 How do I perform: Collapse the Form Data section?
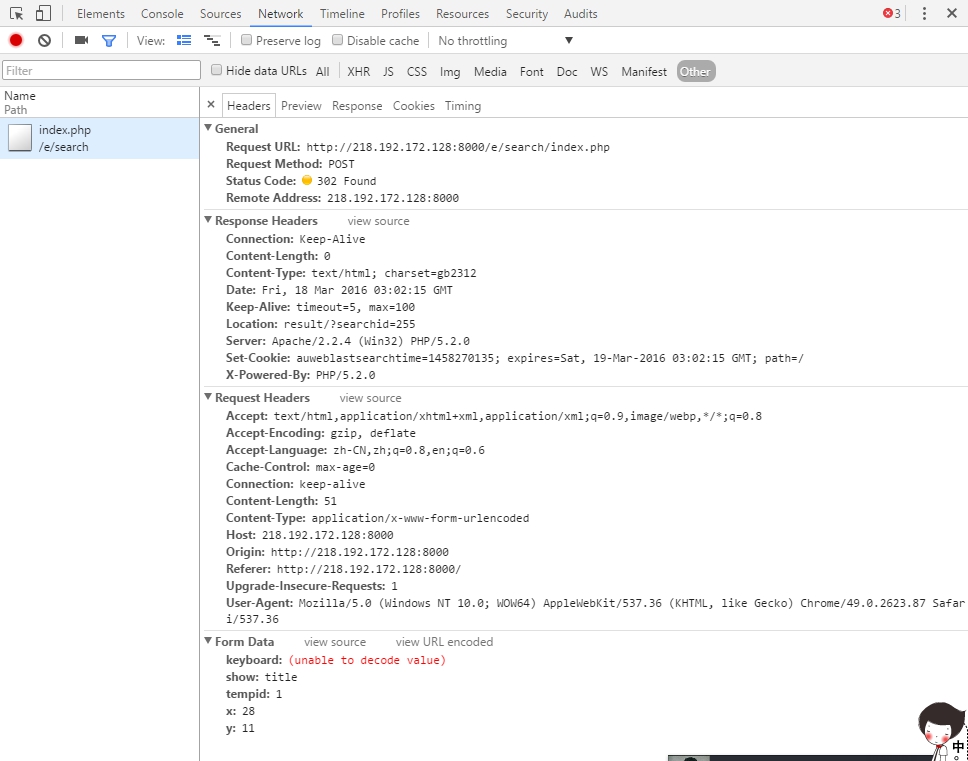point(208,642)
